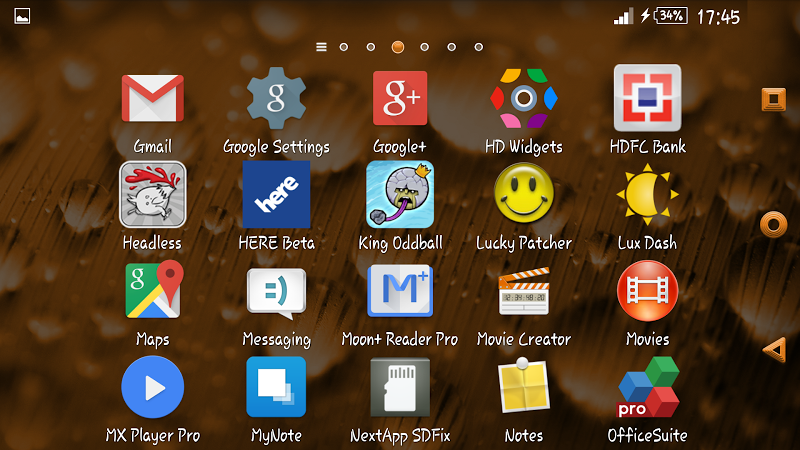Launch Moon+ Reader Pro
The image size is (800, 450).
click(400, 291)
